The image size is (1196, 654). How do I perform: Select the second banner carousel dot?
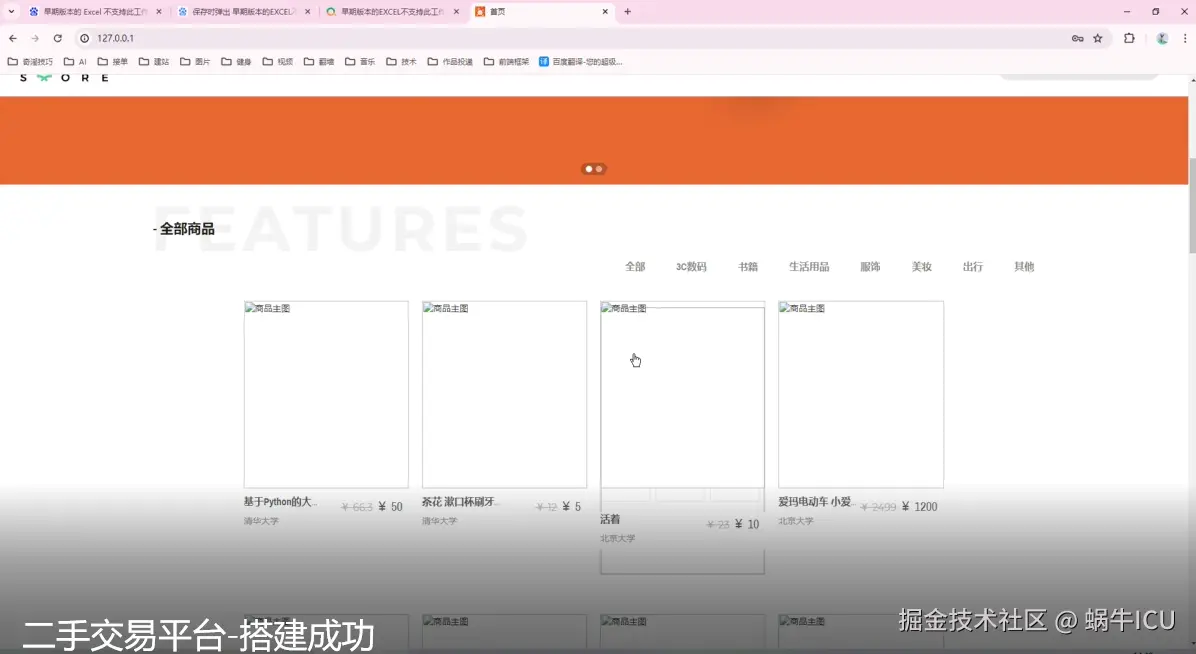tap(599, 169)
